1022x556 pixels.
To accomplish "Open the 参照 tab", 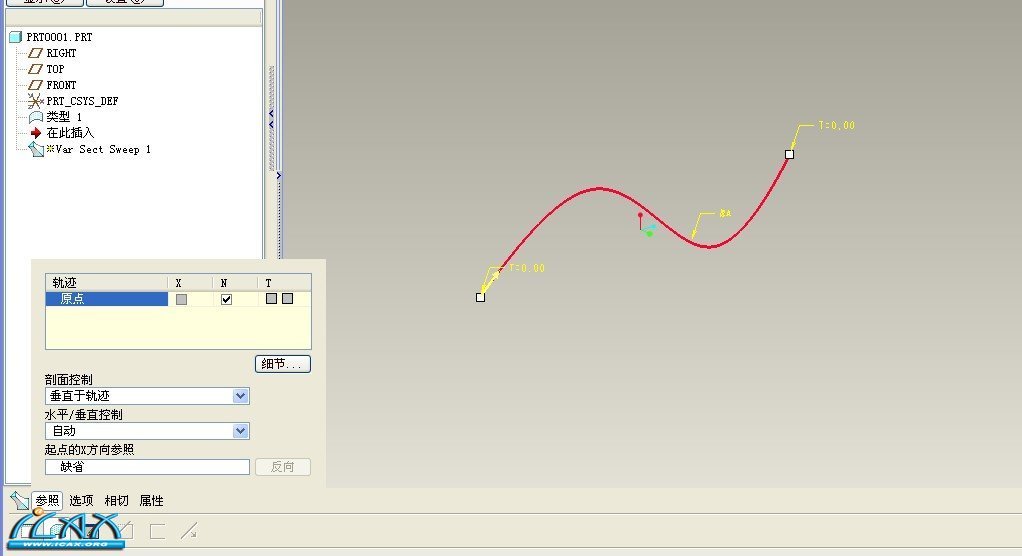I will tap(47, 501).
